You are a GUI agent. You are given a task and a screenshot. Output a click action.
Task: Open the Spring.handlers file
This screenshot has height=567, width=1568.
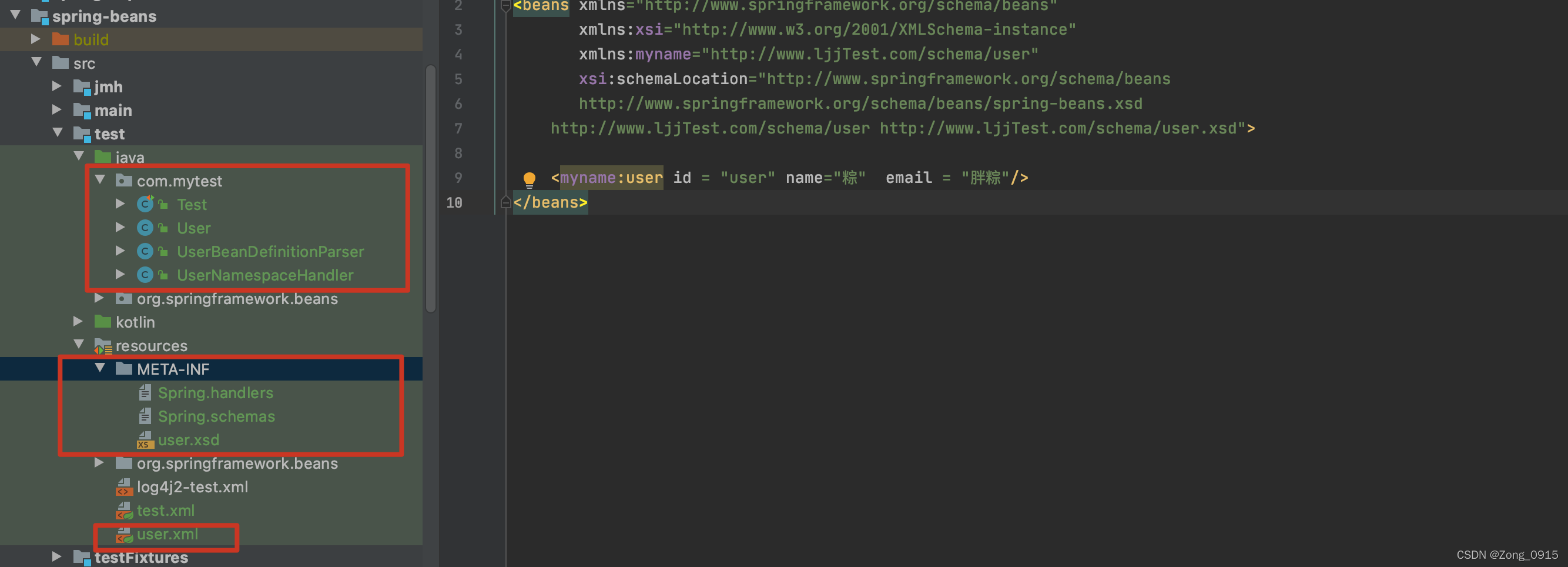216,393
